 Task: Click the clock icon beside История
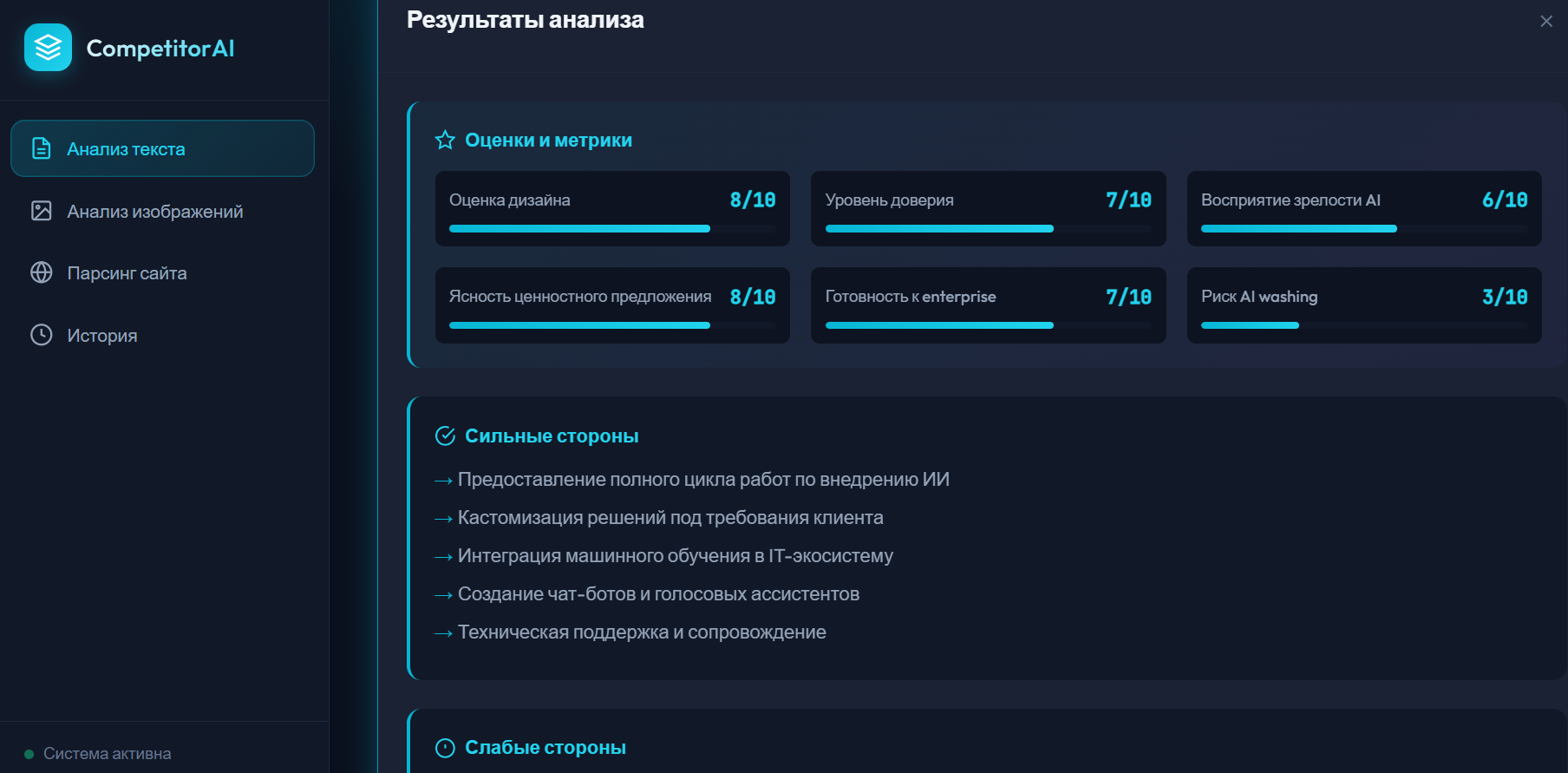coord(41,335)
